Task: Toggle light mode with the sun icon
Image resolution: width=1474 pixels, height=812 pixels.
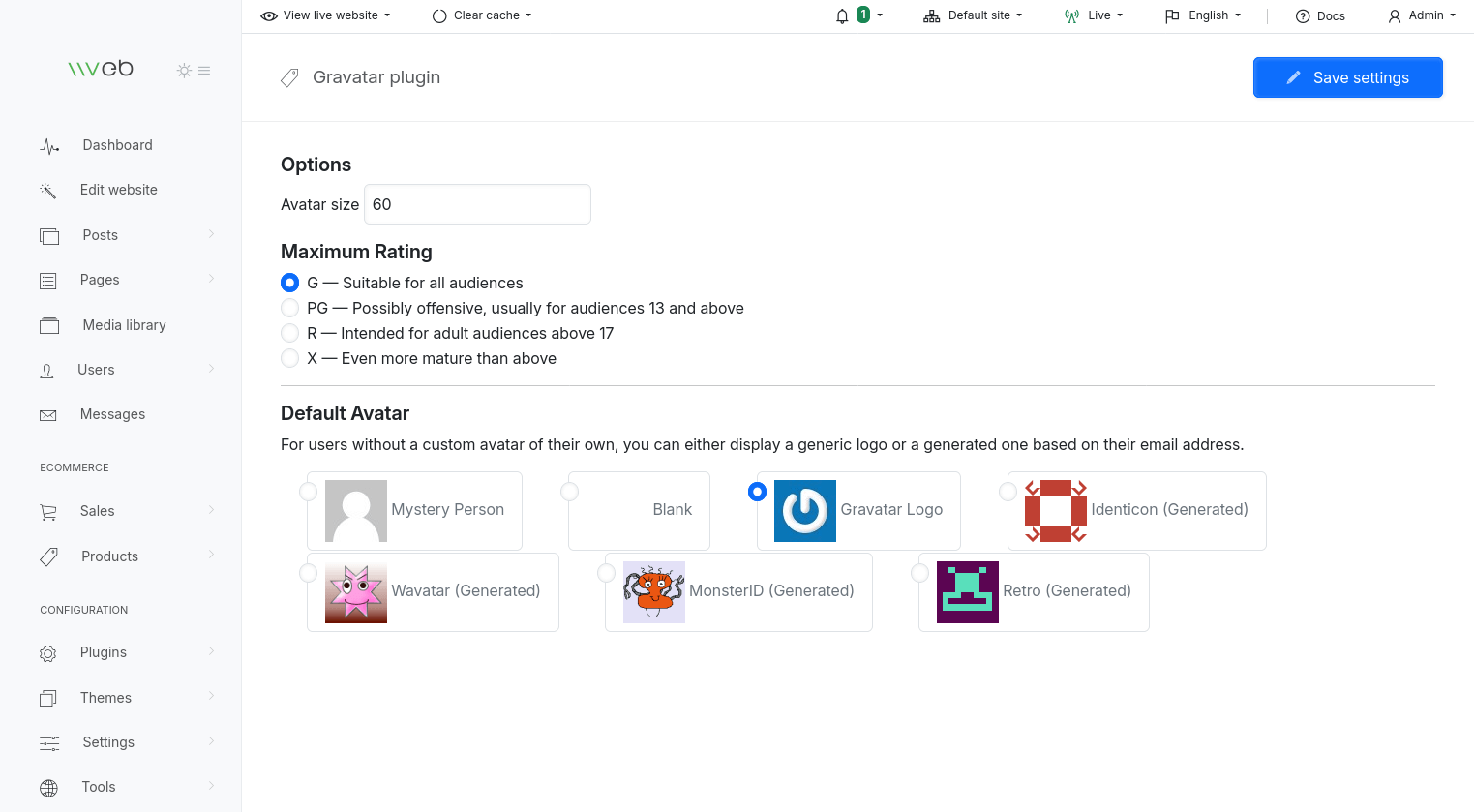Action: click(x=183, y=70)
